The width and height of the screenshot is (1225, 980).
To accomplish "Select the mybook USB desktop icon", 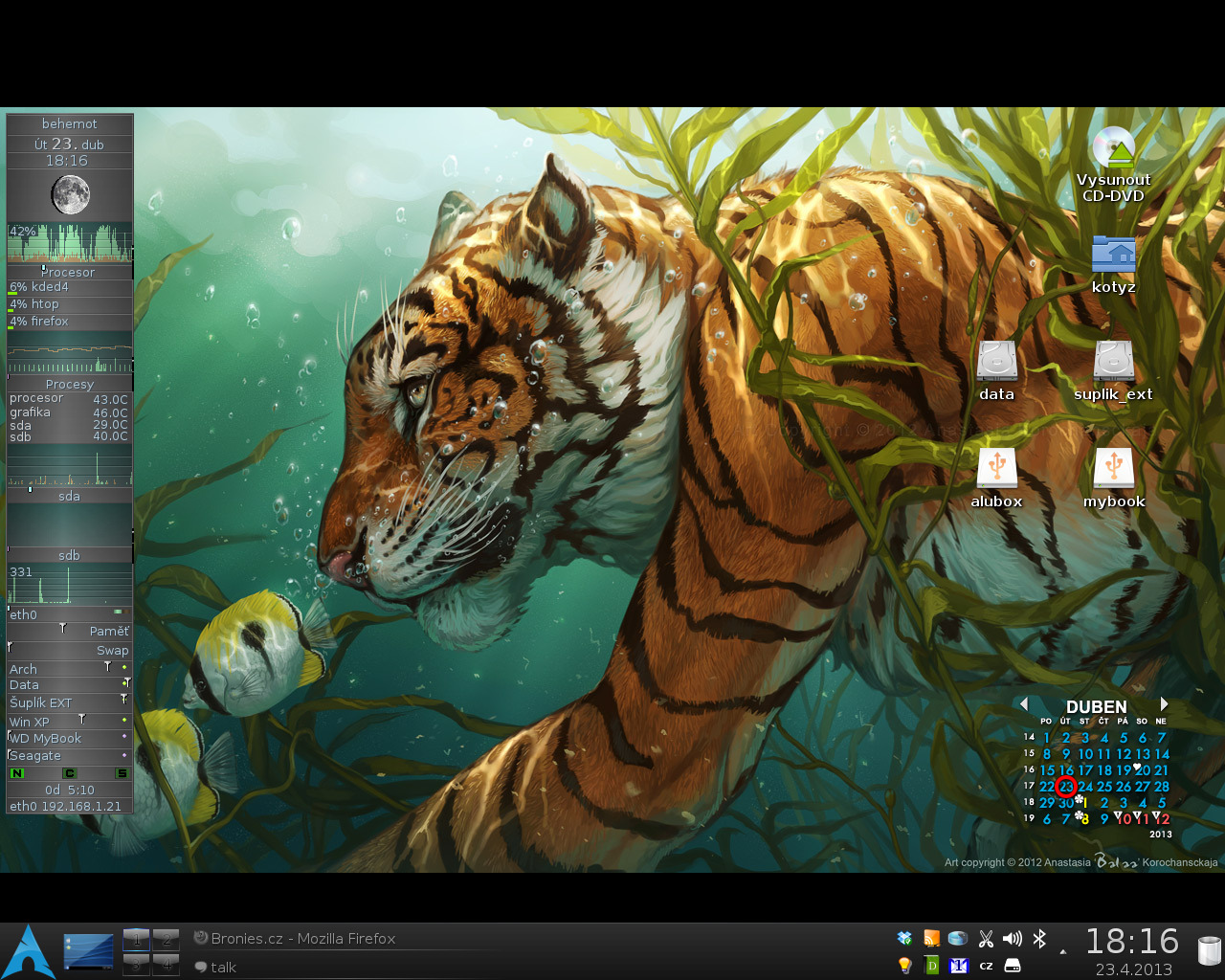I will coord(1113,479).
